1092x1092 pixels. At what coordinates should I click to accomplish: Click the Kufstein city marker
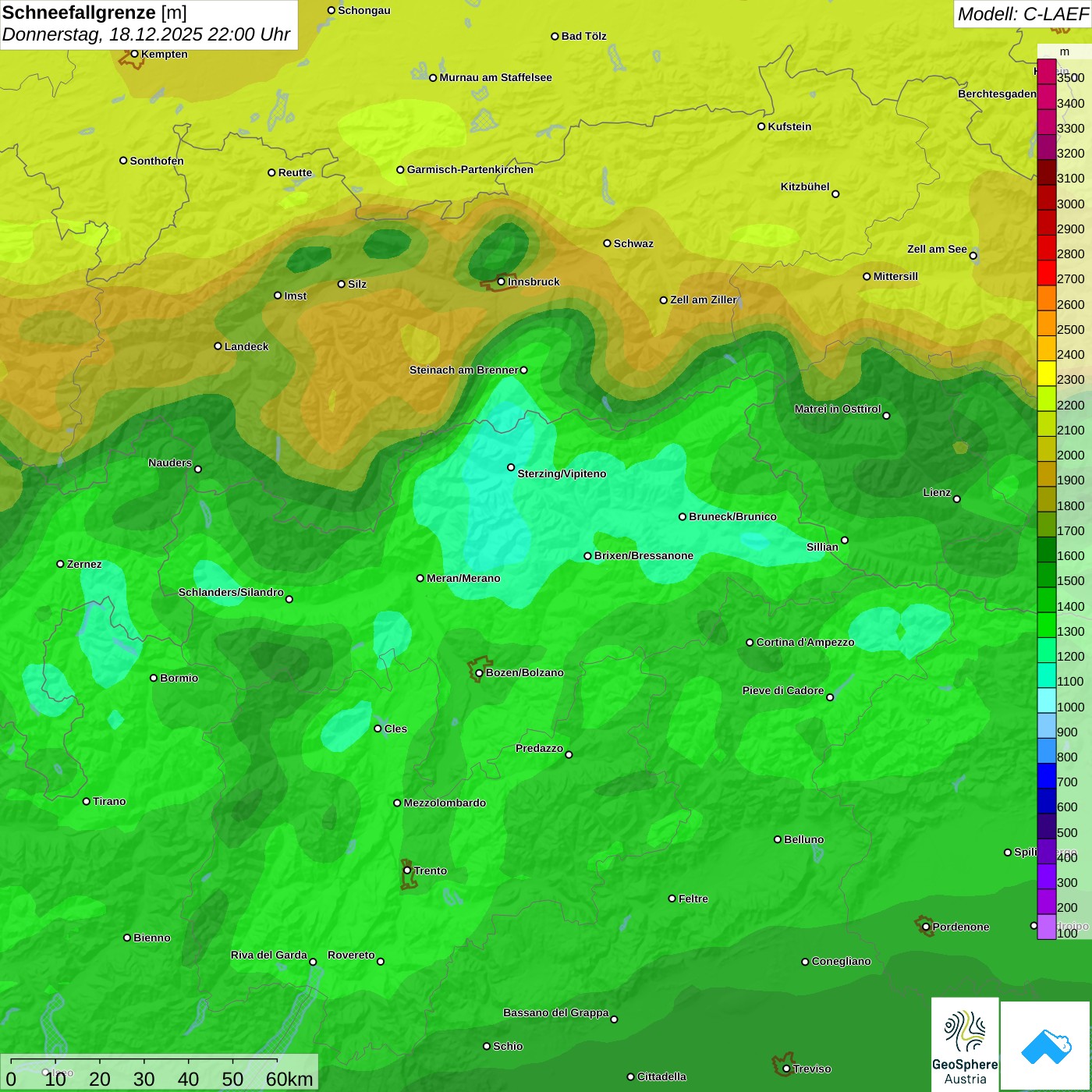point(761,126)
